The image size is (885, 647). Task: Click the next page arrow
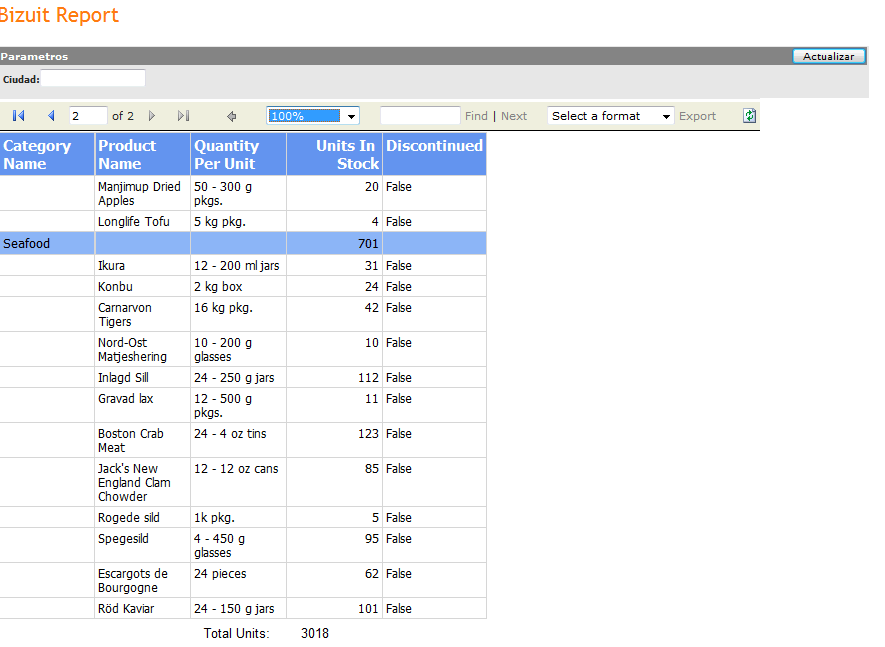coord(152,116)
